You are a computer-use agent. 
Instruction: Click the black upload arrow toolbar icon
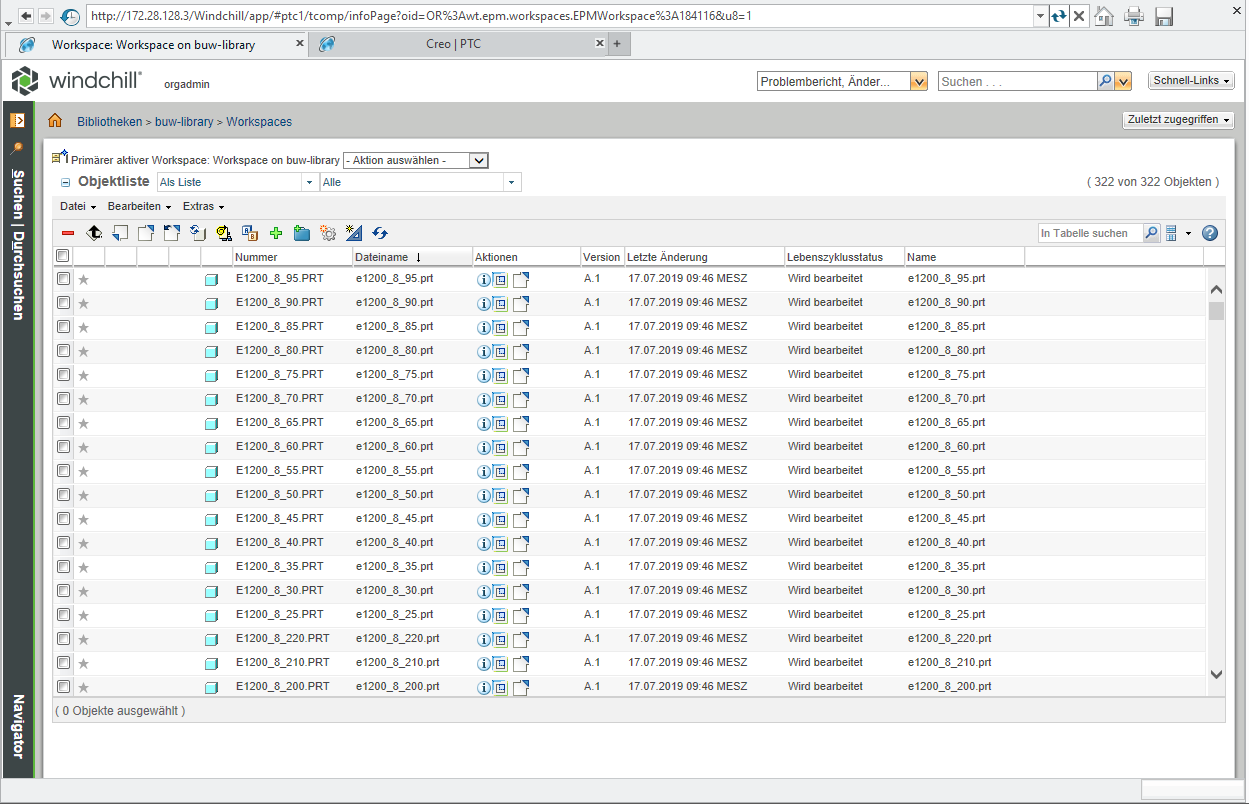point(94,233)
